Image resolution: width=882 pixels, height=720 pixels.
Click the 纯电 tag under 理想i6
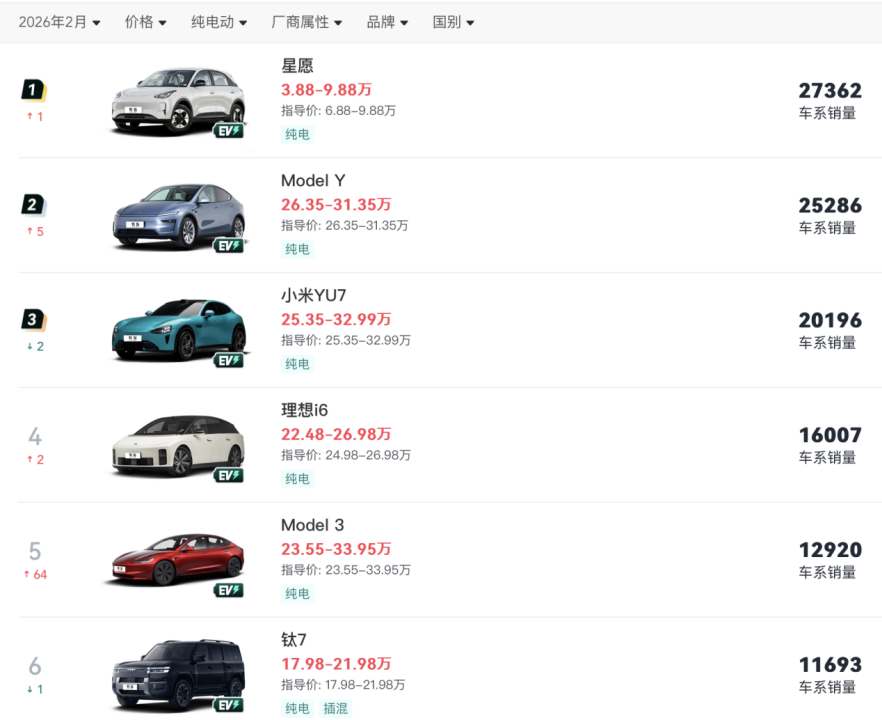pos(297,479)
